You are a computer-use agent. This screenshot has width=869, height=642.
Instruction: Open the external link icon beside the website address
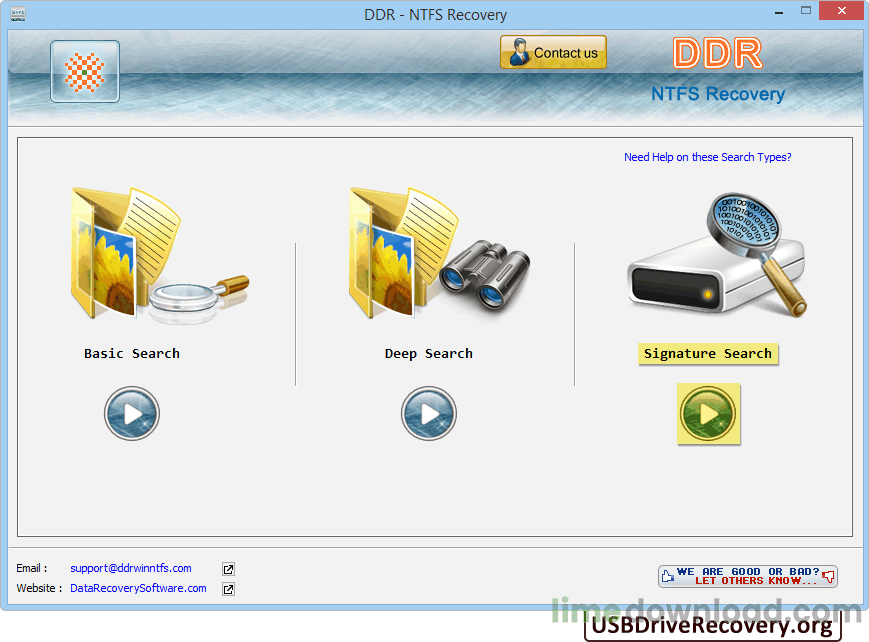click(x=228, y=589)
